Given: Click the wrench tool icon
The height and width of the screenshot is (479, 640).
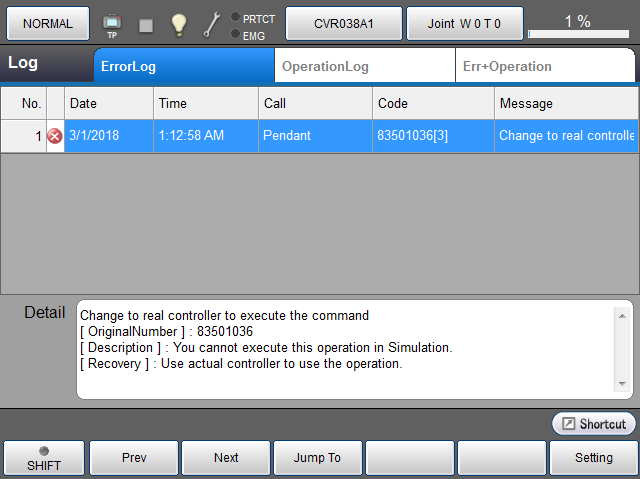Looking at the screenshot, I should click(212, 24).
